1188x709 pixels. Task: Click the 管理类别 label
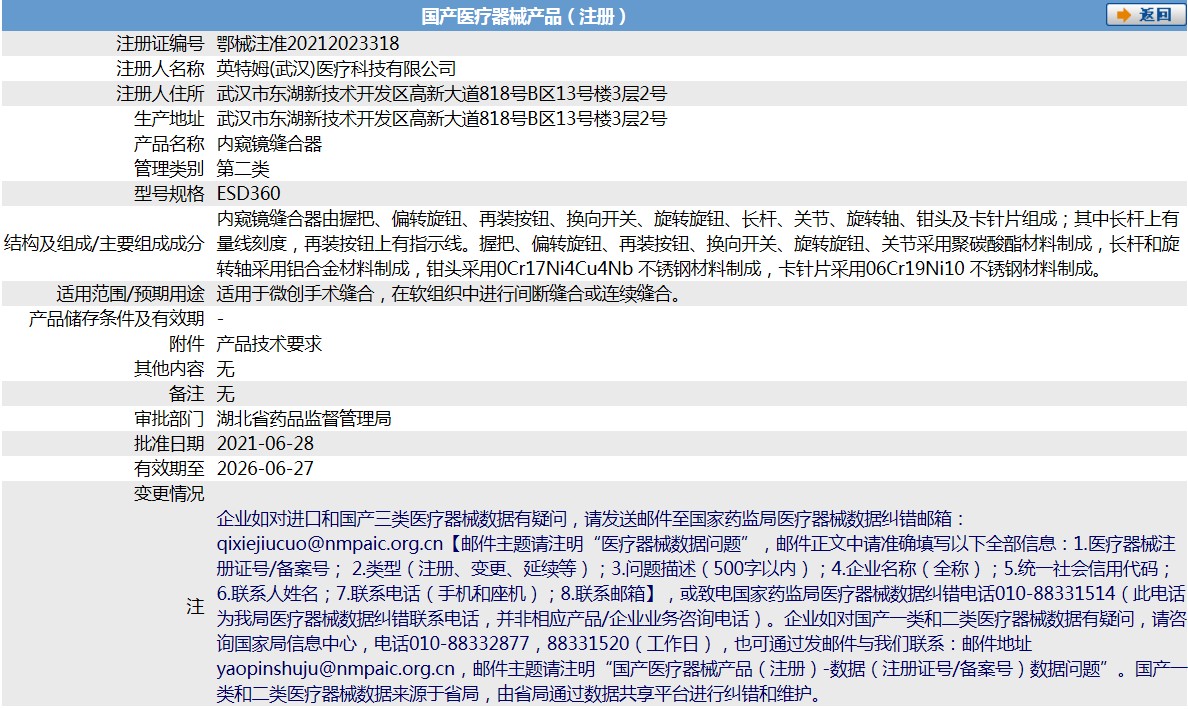click(169, 169)
